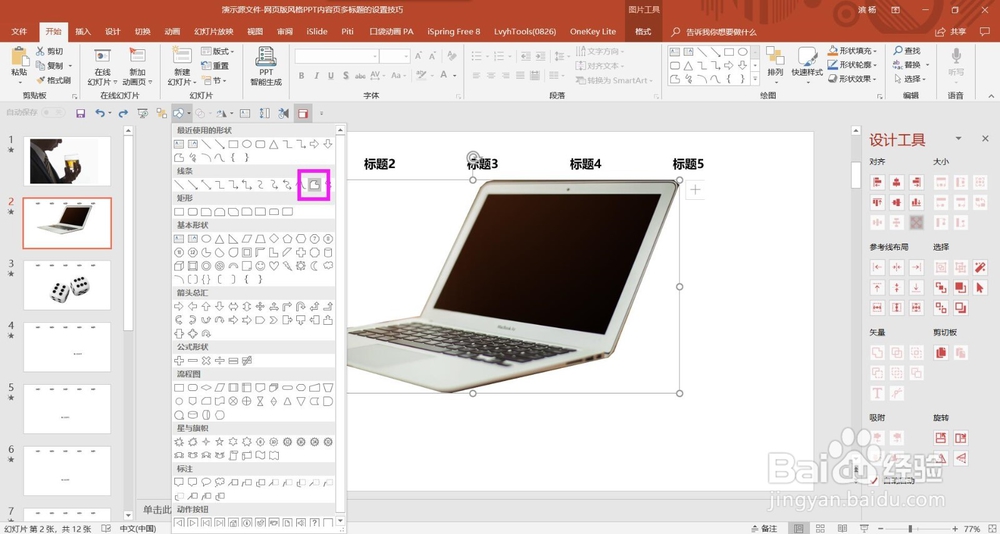
Task: Select the Right Triangle in 基本形状
Action: tap(233, 239)
